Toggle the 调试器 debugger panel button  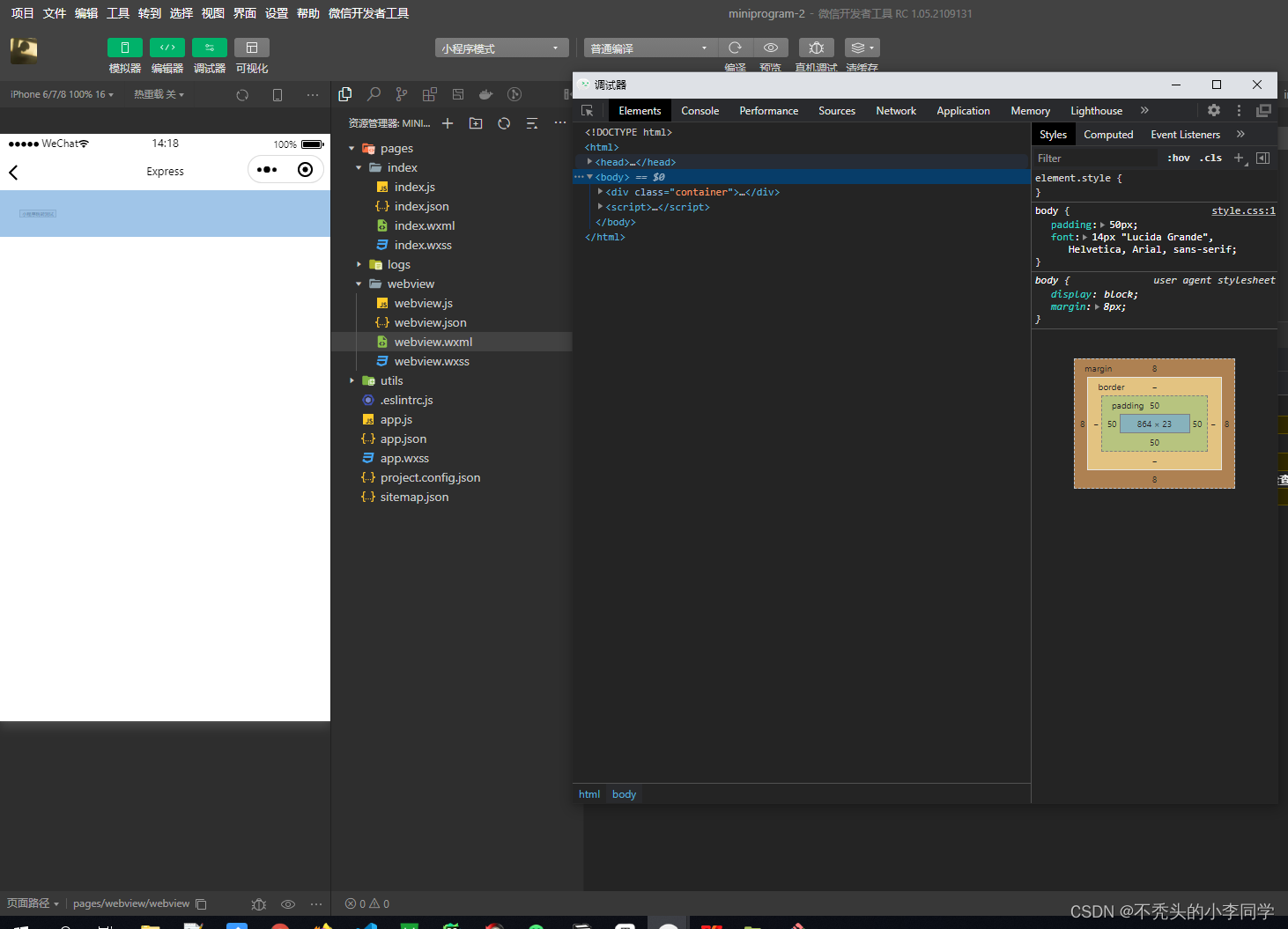(210, 48)
